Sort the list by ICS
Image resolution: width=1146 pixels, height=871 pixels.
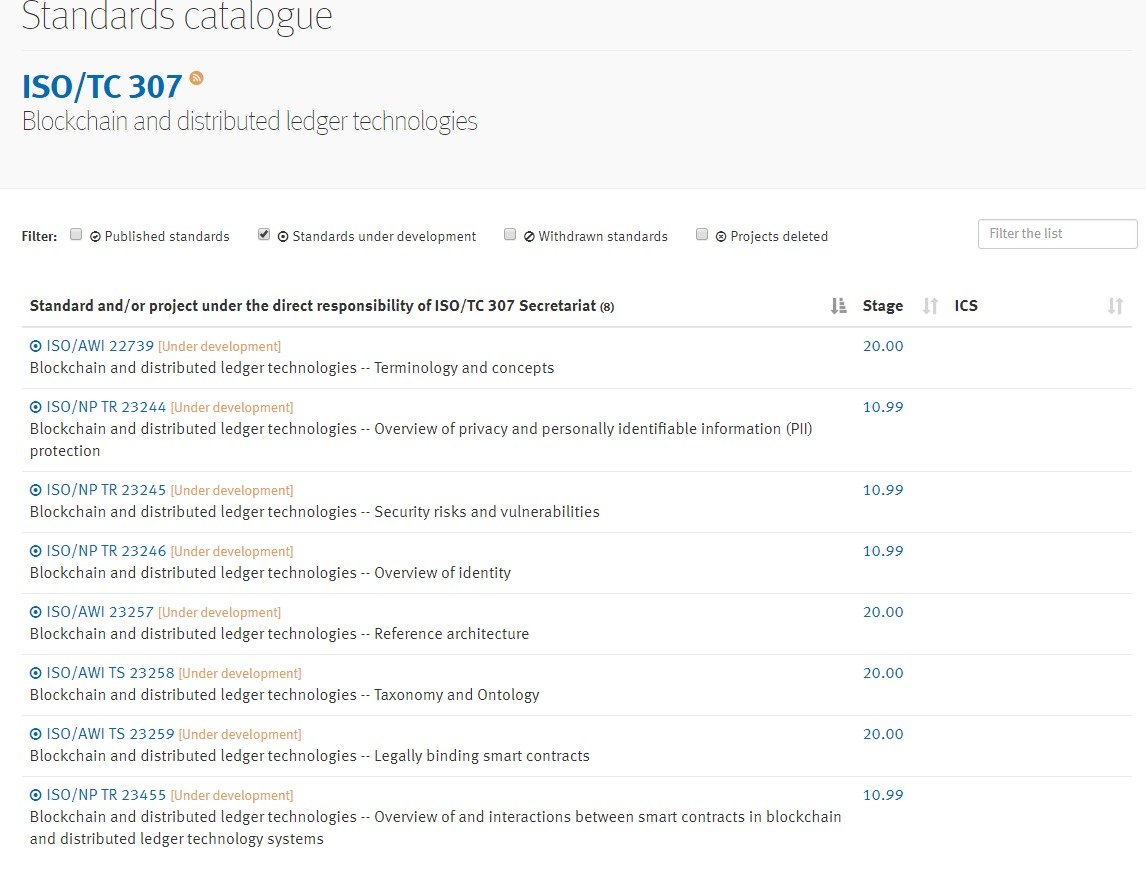click(x=1115, y=305)
